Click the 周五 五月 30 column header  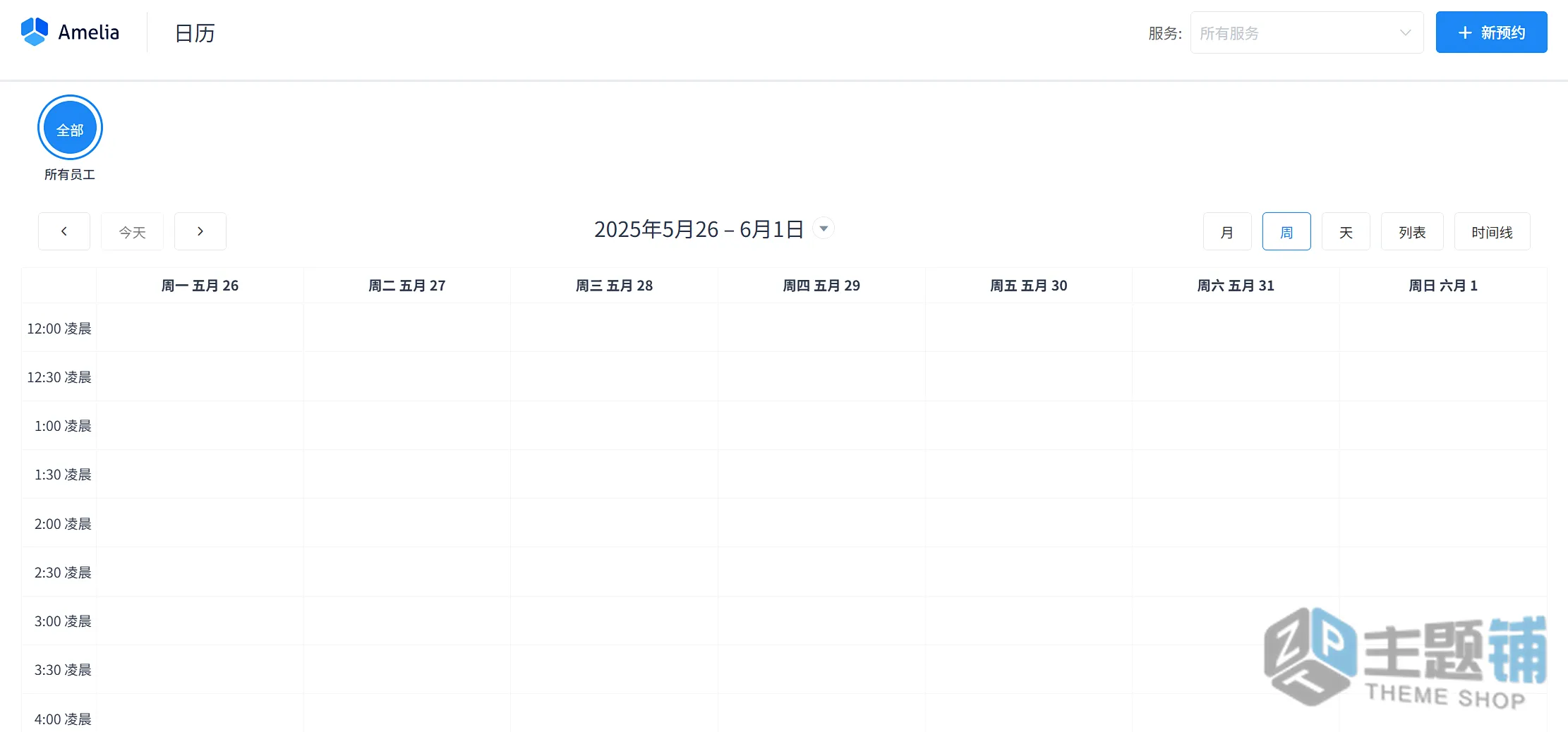(1028, 286)
